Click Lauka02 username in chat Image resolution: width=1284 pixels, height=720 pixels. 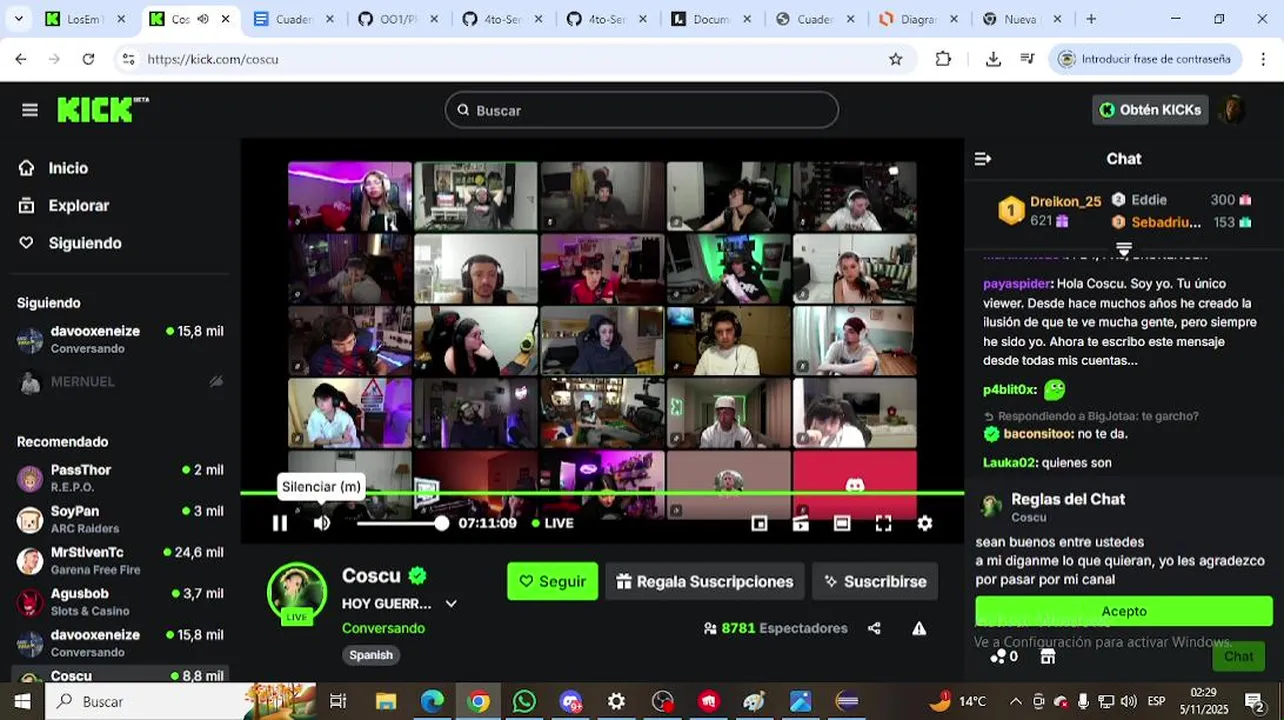(1009, 463)
